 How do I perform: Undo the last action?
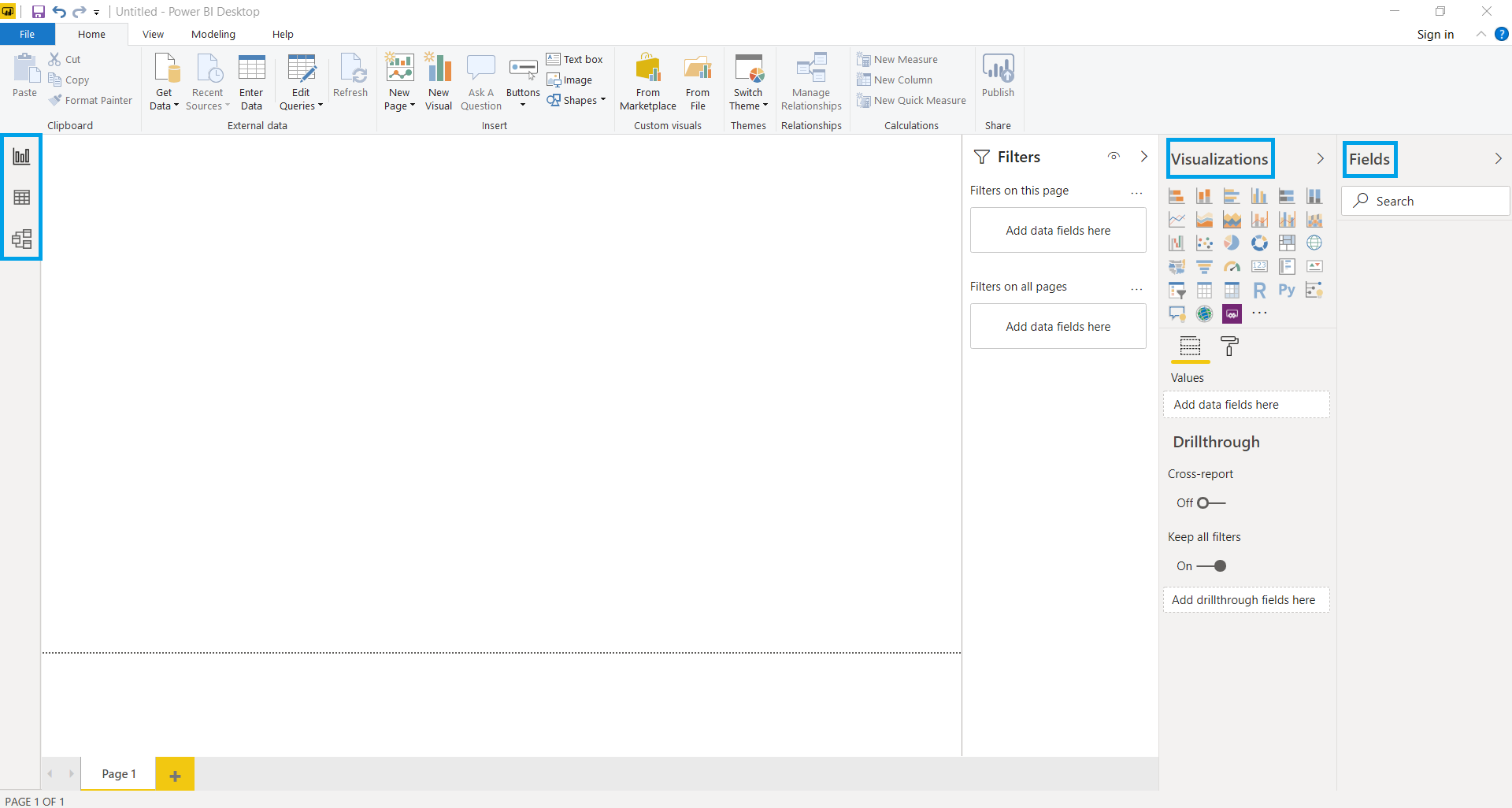click(x=59, y=12)
